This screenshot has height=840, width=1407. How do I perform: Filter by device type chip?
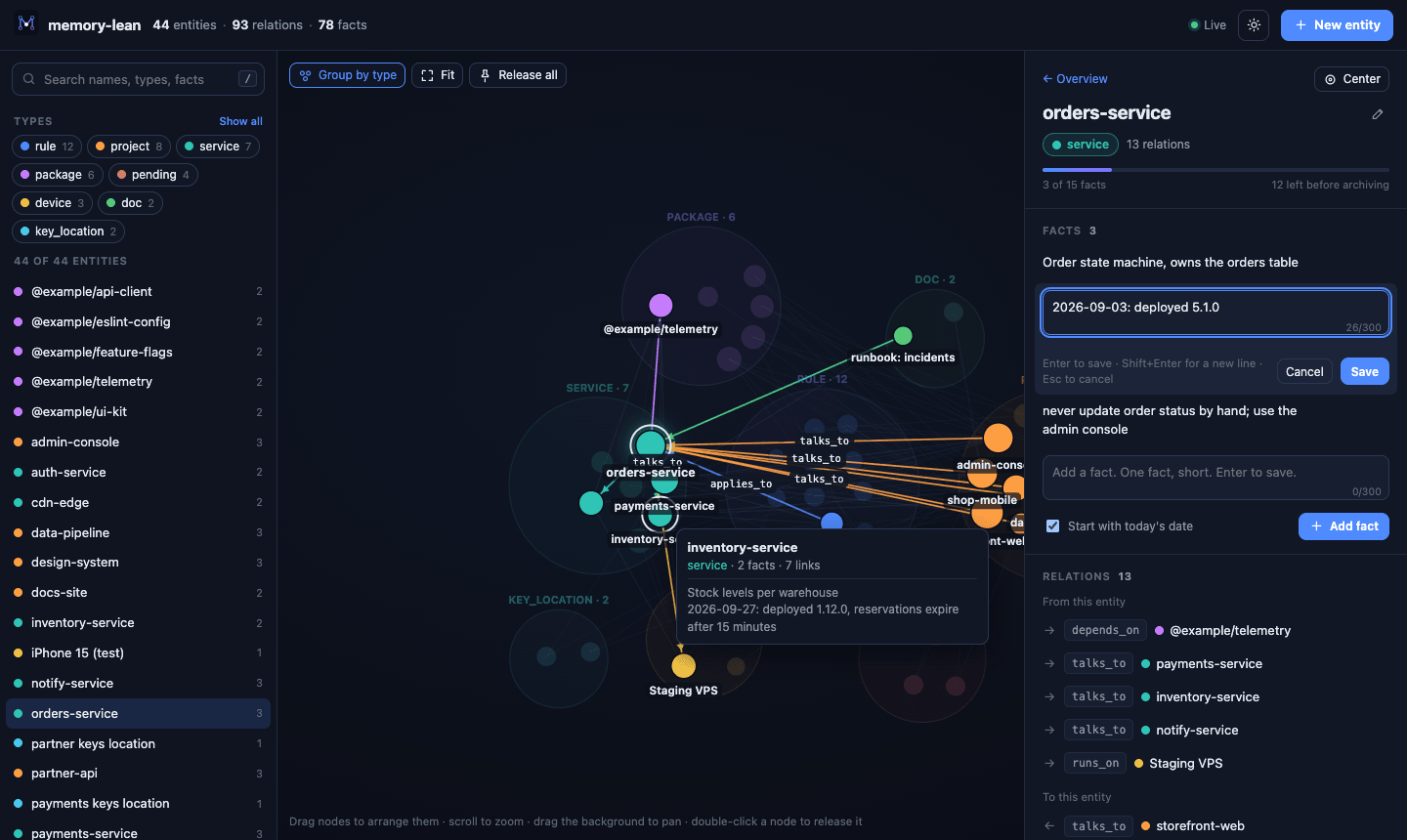point(52,203)
